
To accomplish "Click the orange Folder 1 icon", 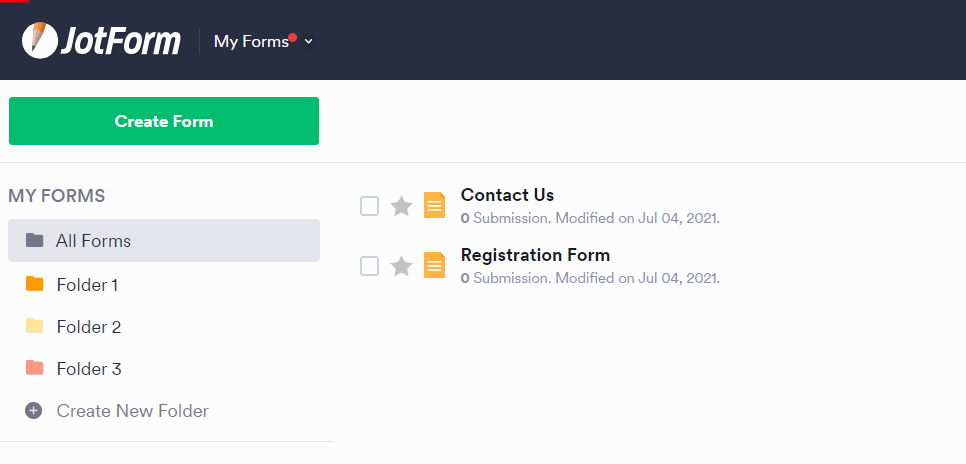I will [x=34, y=284].
